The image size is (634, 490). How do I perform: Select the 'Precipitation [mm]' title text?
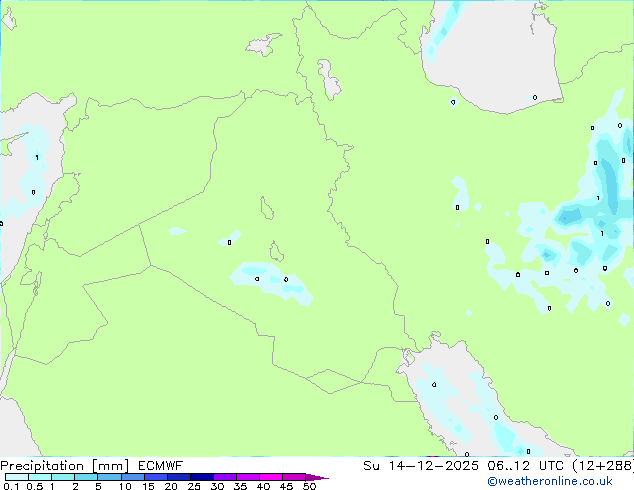coord(64,466)
